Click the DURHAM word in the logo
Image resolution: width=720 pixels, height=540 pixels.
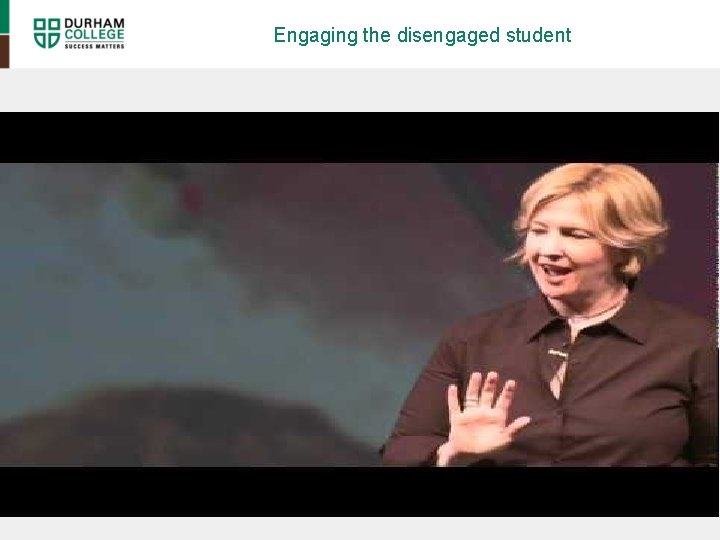point(94,23)
